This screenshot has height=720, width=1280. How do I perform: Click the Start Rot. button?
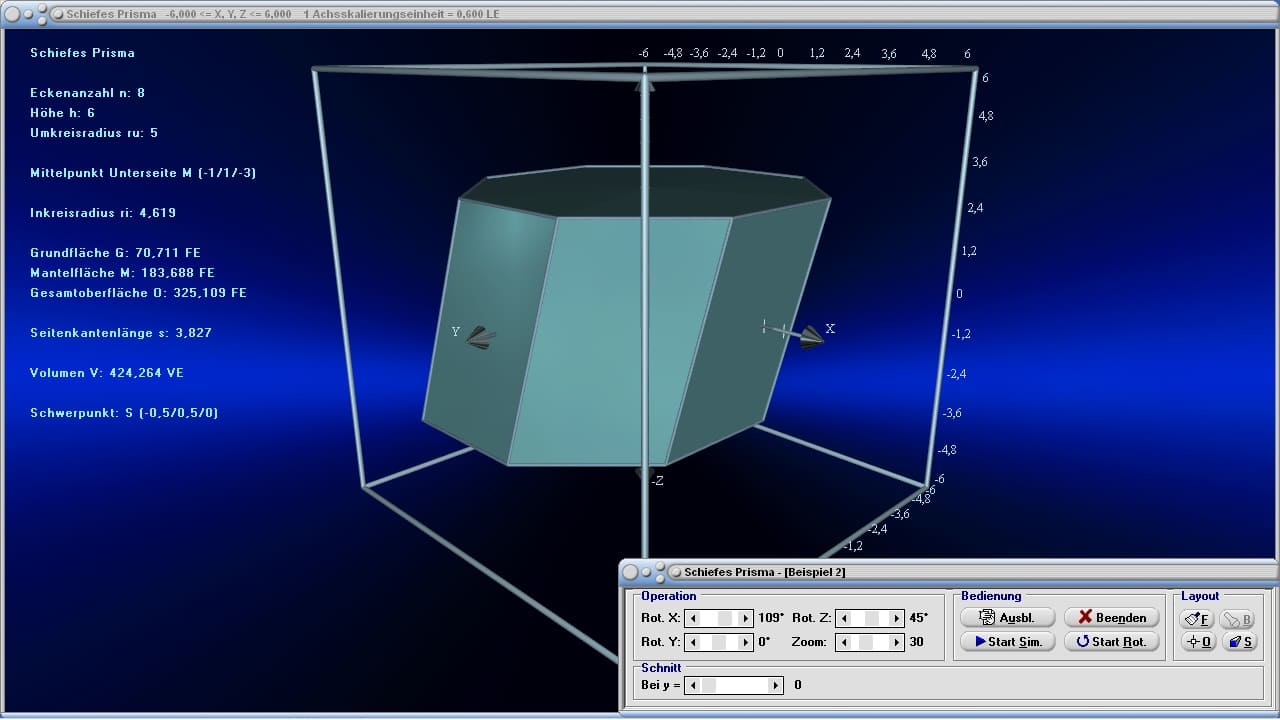click(1111, 641)
